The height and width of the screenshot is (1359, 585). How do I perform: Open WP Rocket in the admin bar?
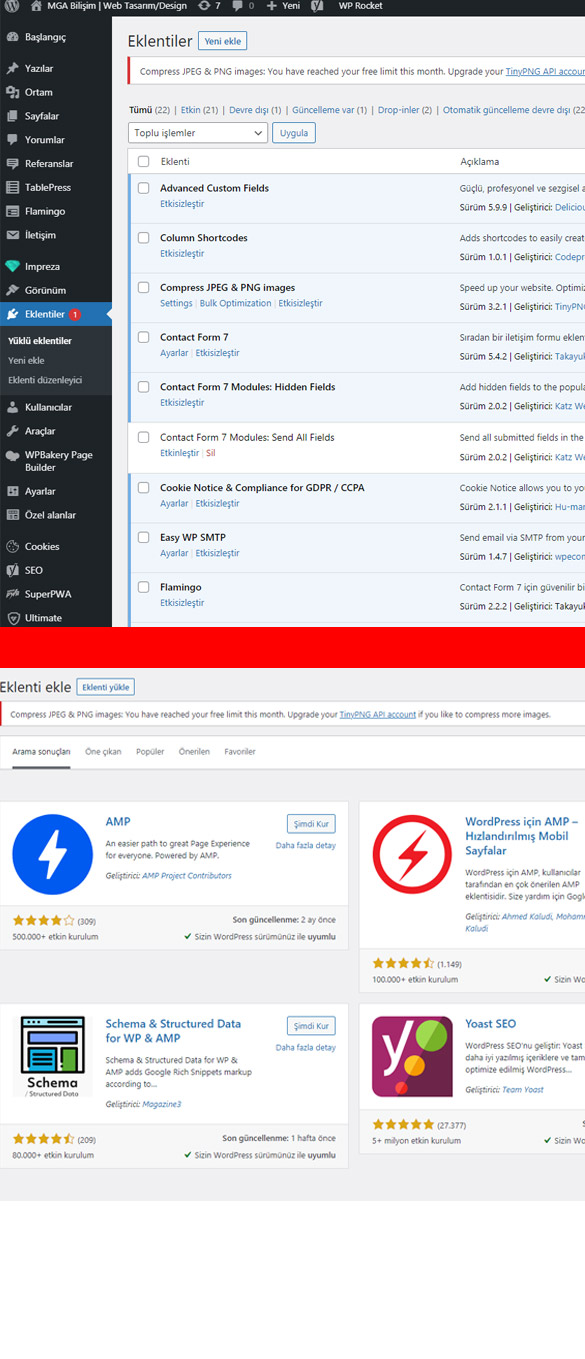pyautogui.click(x=360, y=6)
